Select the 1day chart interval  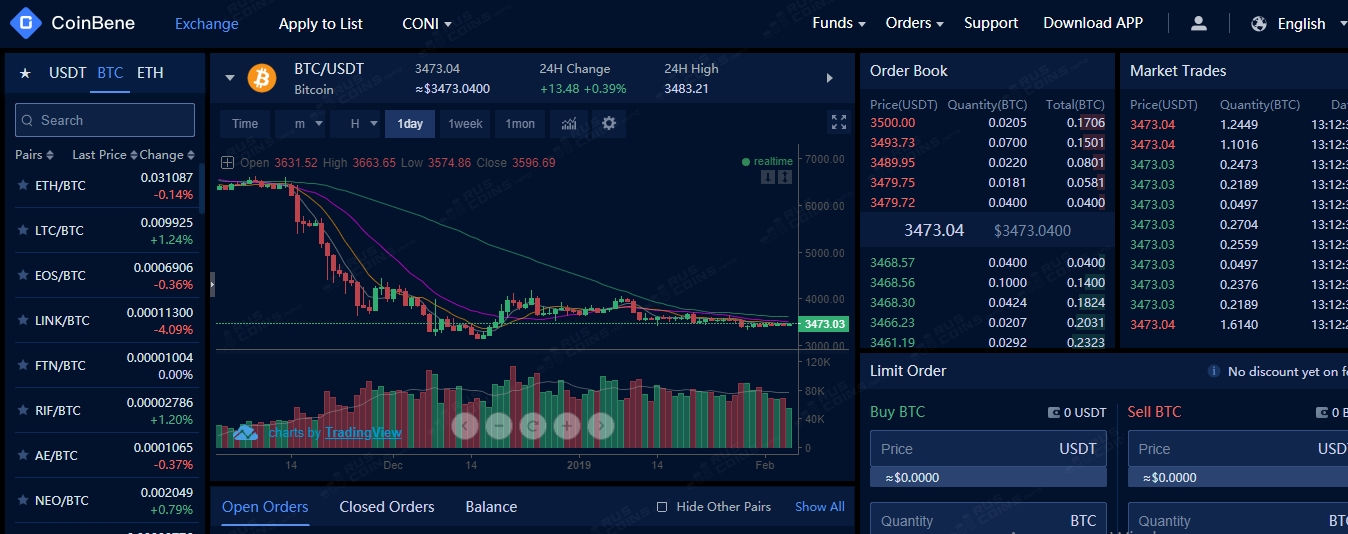[x=410, y=124]
